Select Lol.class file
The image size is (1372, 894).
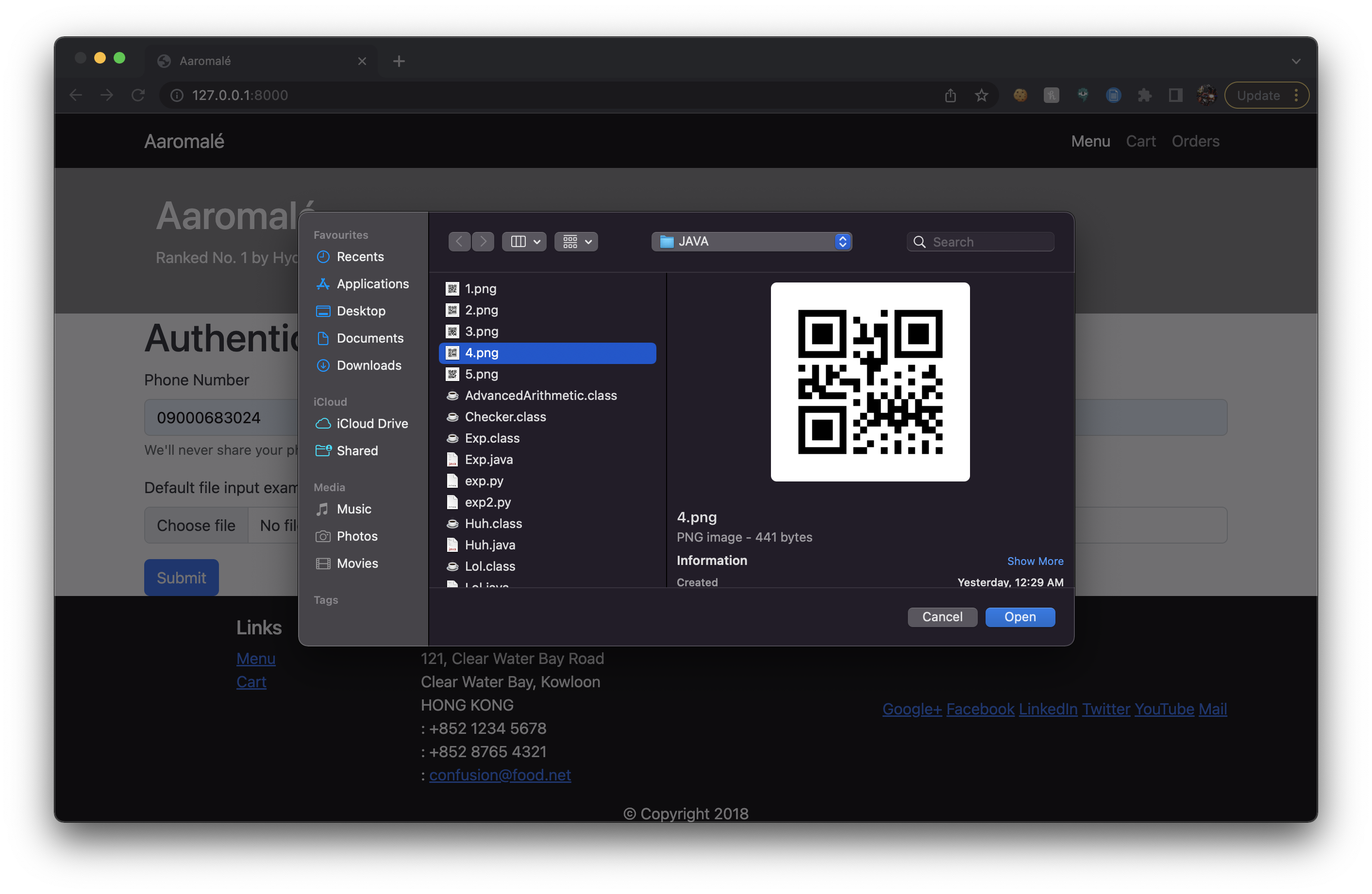548,566
